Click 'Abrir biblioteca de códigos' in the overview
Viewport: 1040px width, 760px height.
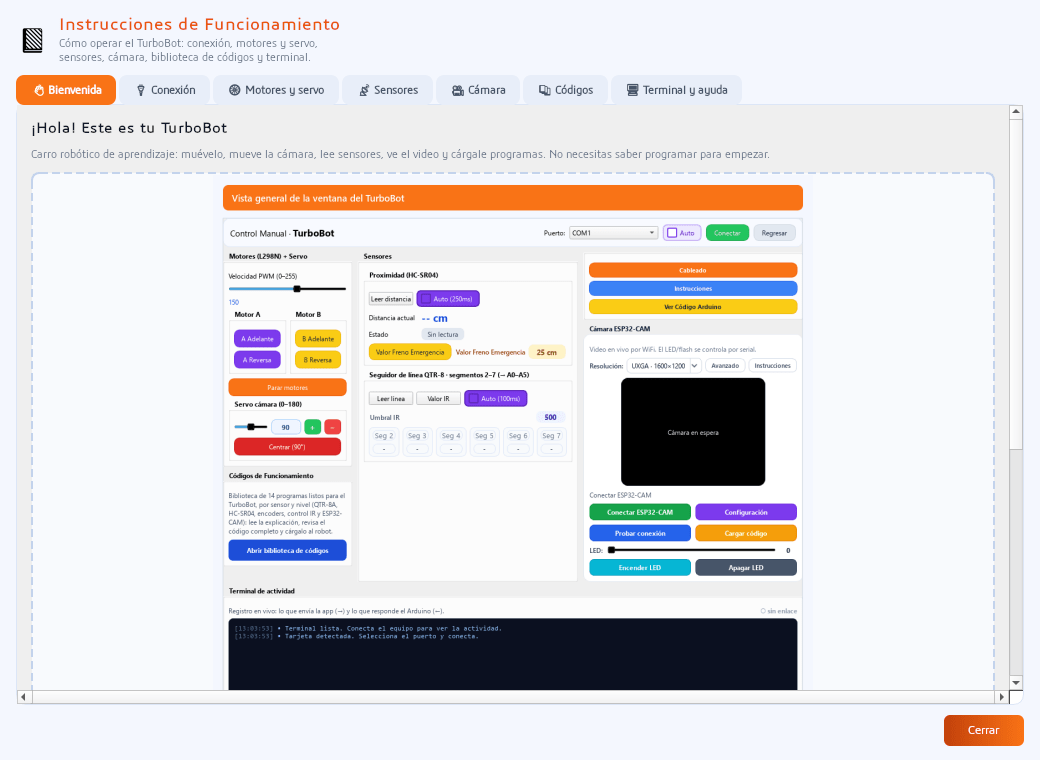point(287,550)
